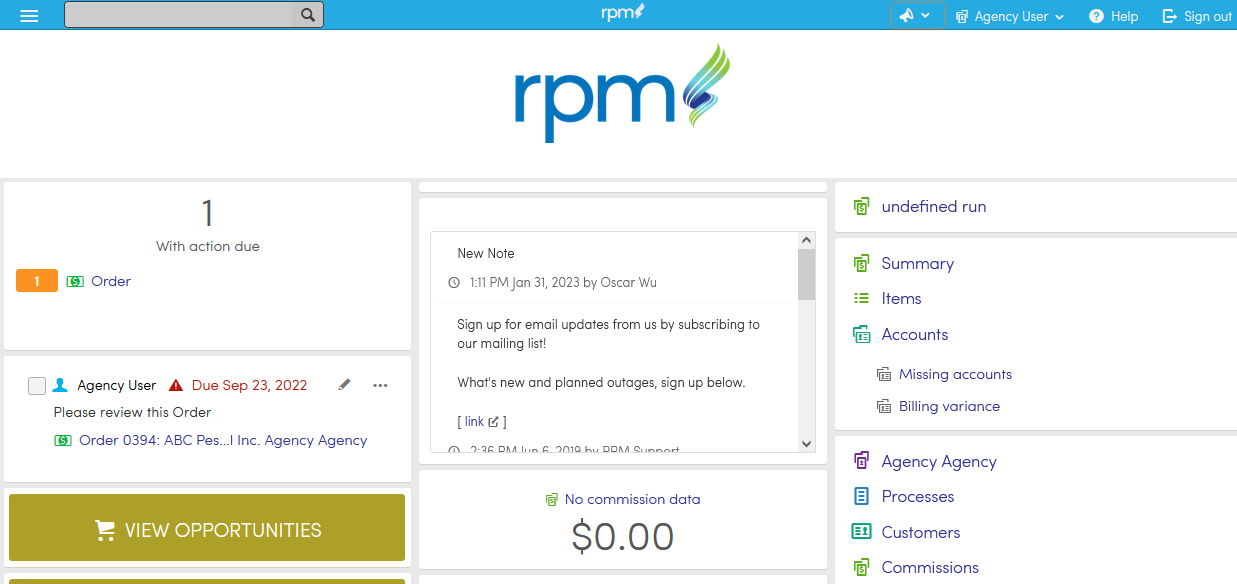Open the Agency User account menu

pyautogui.click(x=1010, y=16)
